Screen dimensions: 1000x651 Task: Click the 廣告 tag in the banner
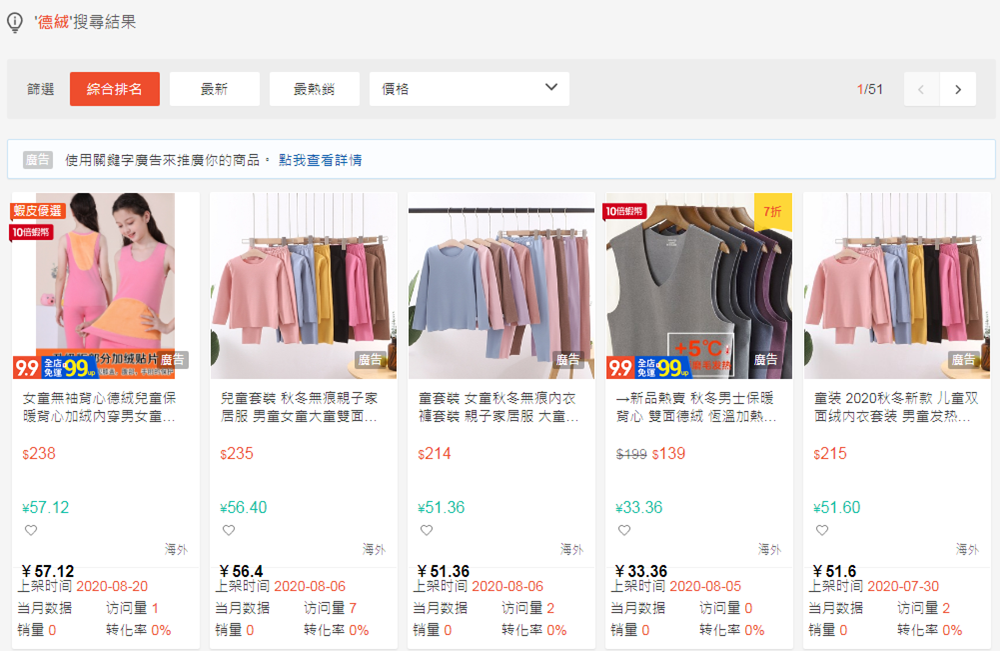[38, 160]
